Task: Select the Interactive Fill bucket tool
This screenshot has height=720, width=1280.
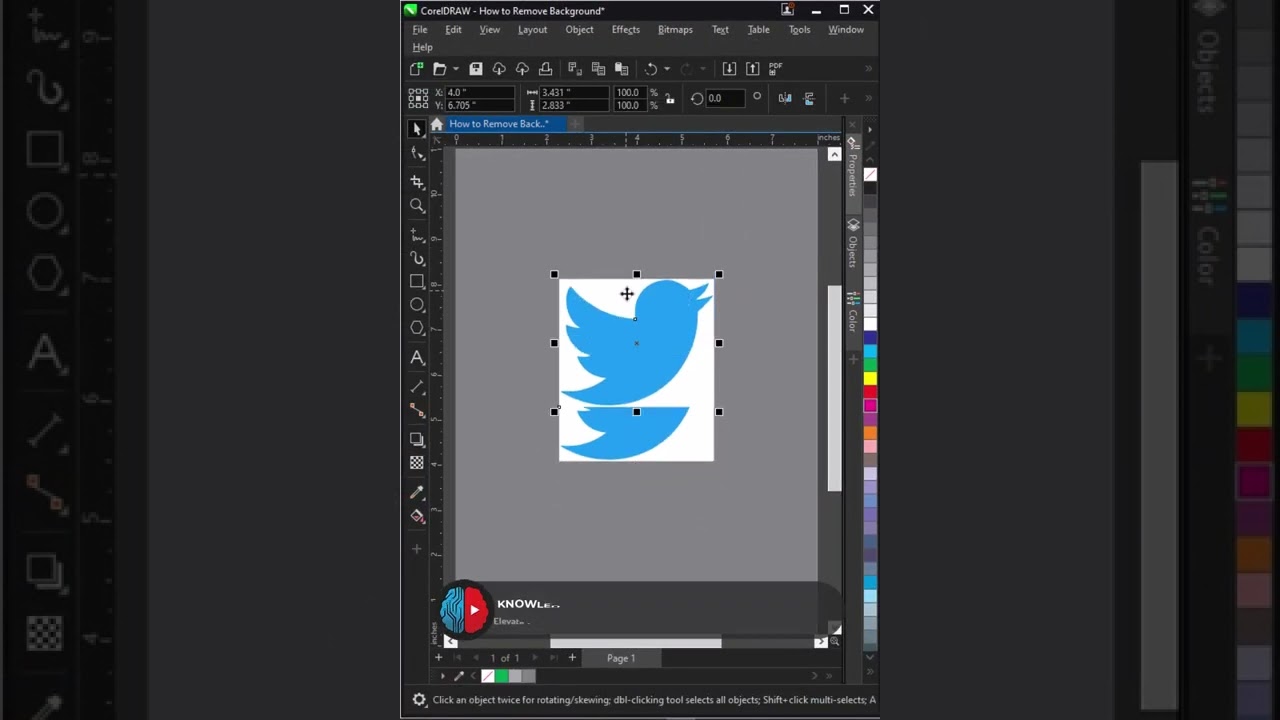Action: (x=417, y=516)
